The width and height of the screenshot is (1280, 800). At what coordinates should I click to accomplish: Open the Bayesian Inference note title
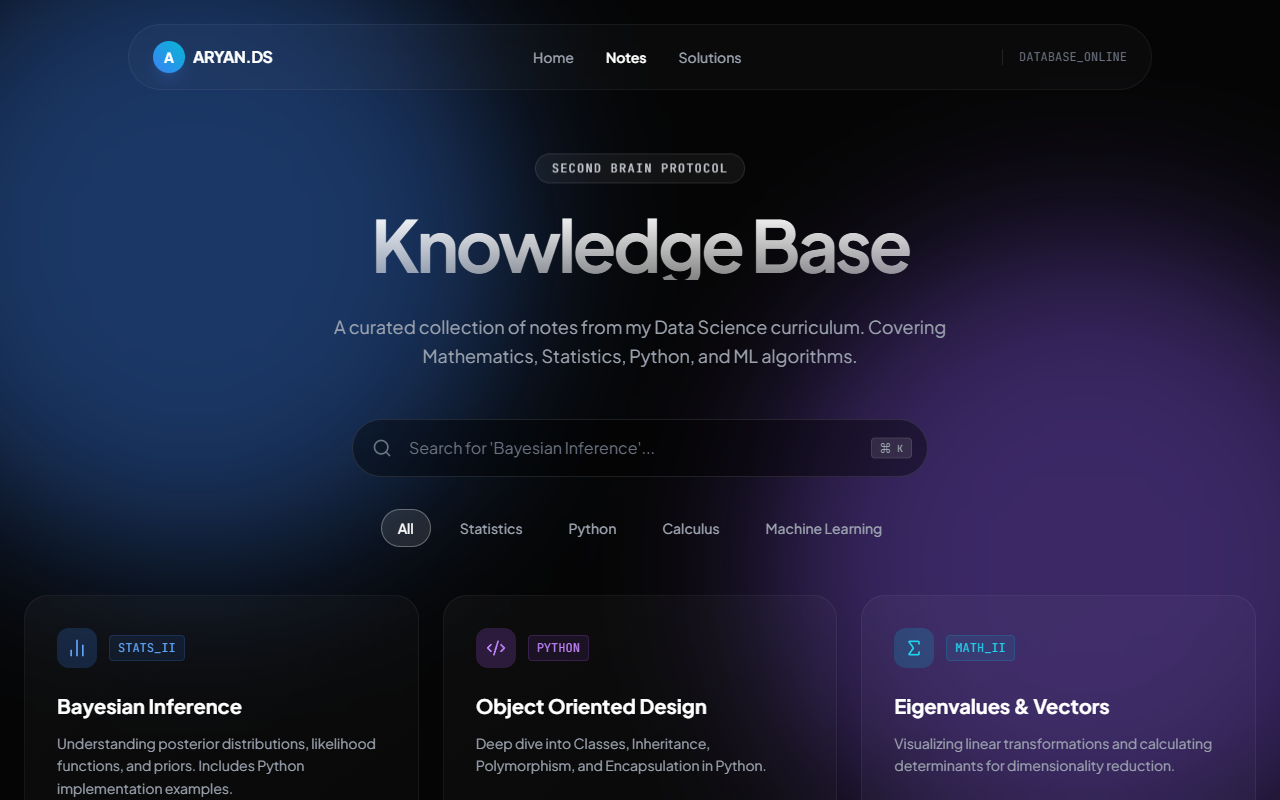pyautogui.click(x=150, y=707)
